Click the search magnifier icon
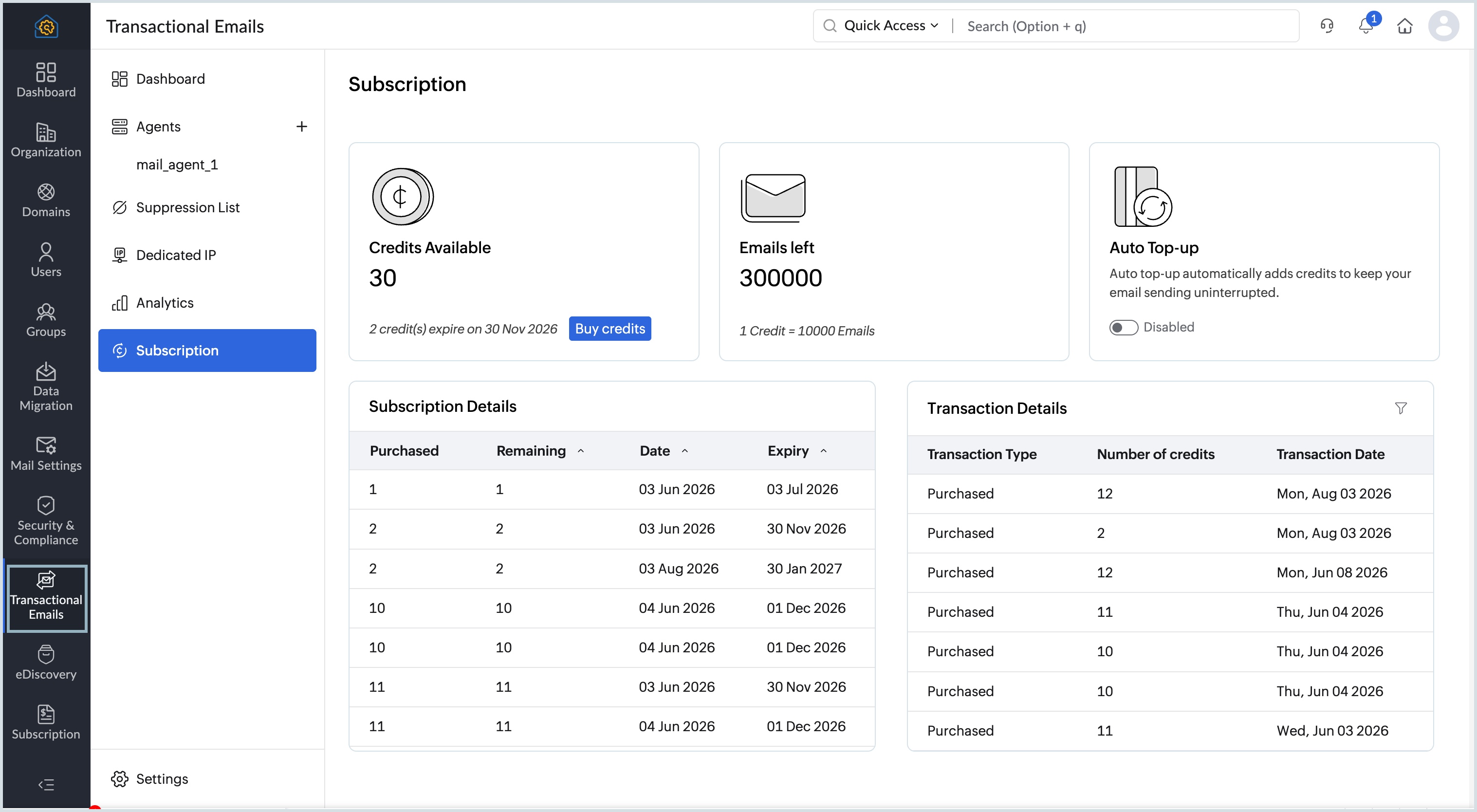The height and width of the screenshot is (812, 1477). coord(829,26)
